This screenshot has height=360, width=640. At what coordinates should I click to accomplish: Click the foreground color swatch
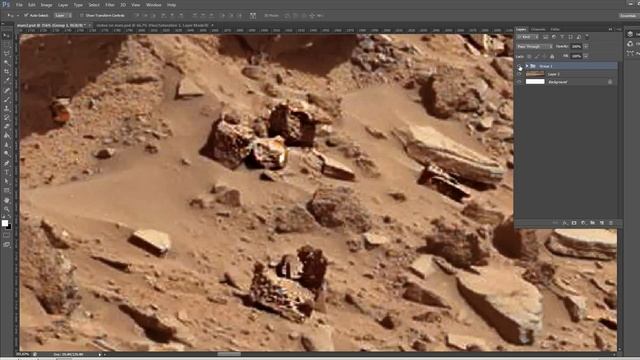[x=5, y=223]
